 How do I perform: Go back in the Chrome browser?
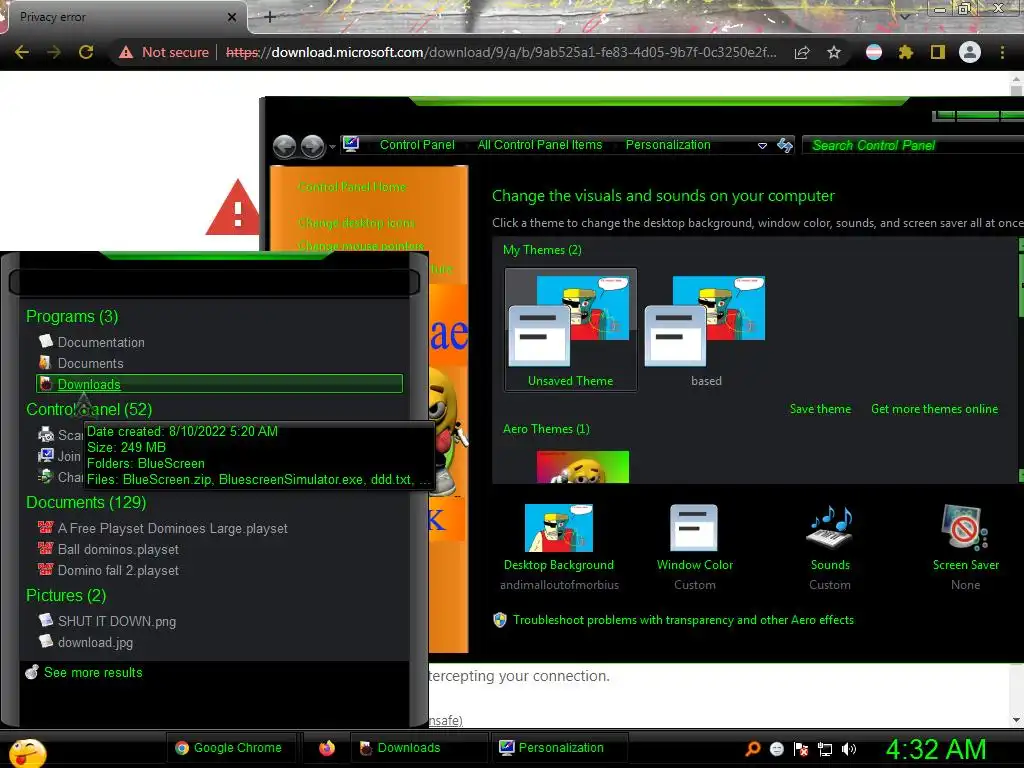coord(22,52)
